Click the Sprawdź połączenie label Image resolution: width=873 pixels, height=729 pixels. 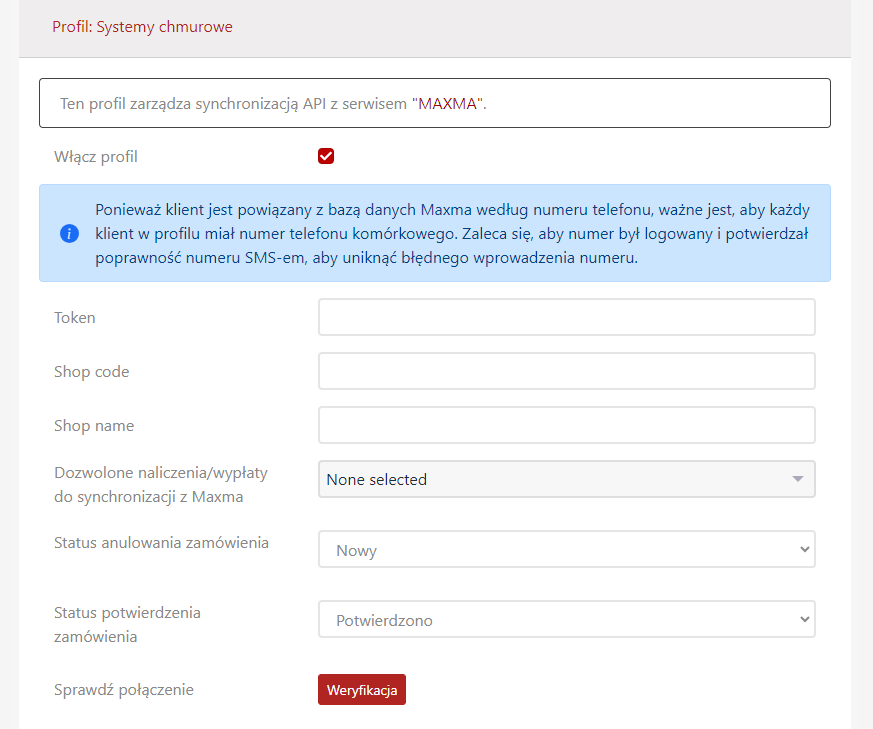123,689
